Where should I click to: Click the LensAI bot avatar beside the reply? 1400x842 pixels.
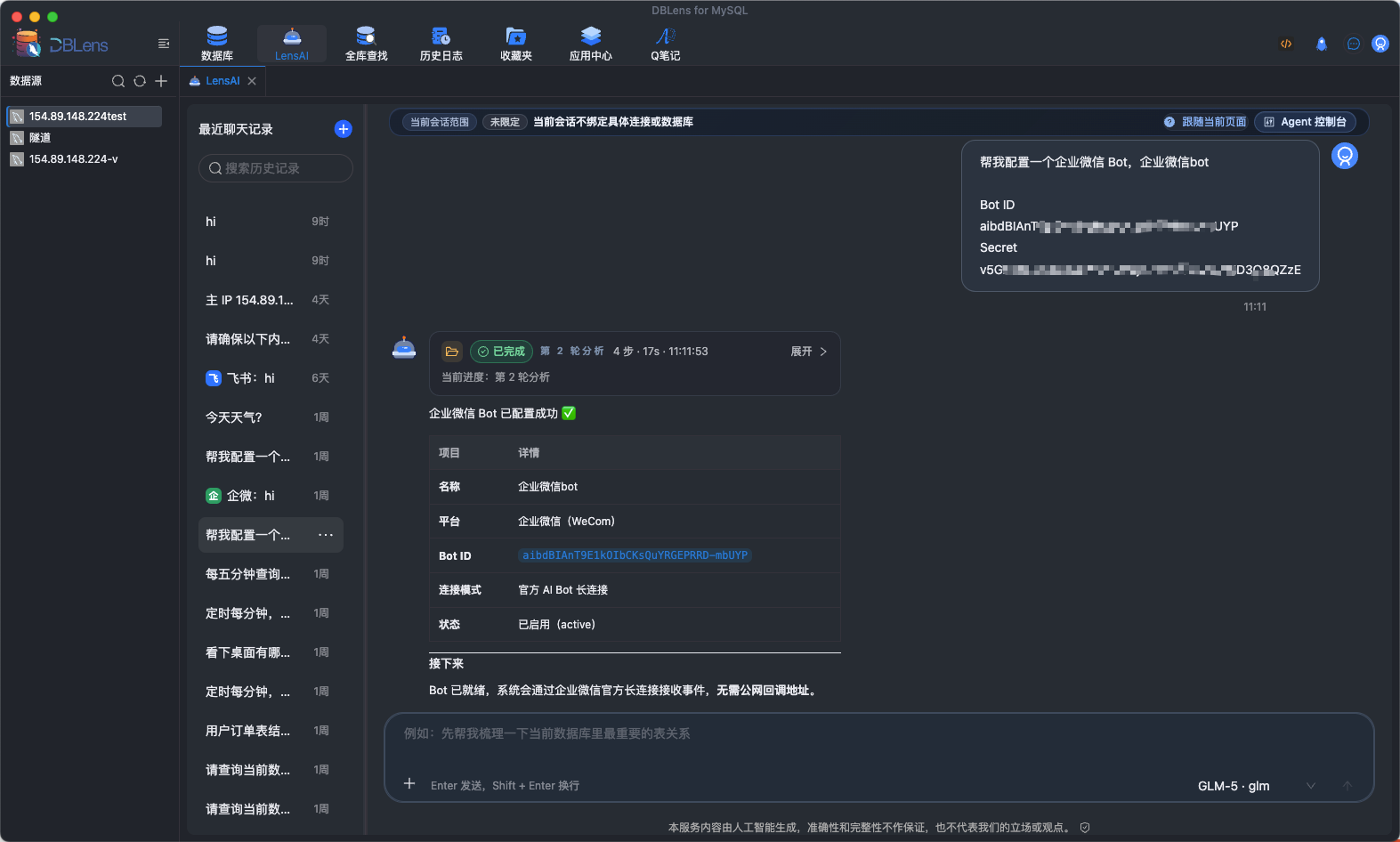tap(404, 348)
